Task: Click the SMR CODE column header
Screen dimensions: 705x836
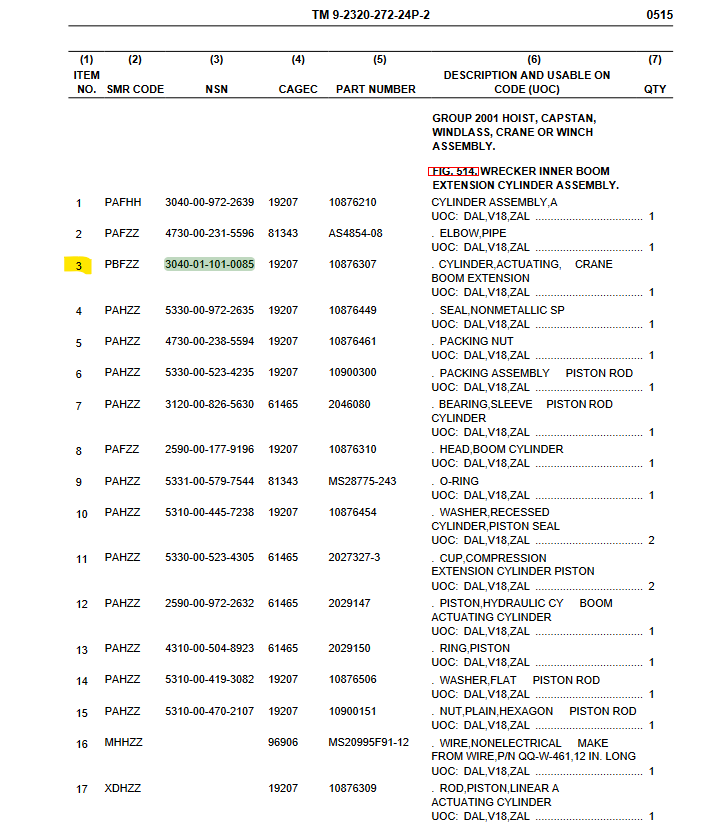Action: pos(135,89)
